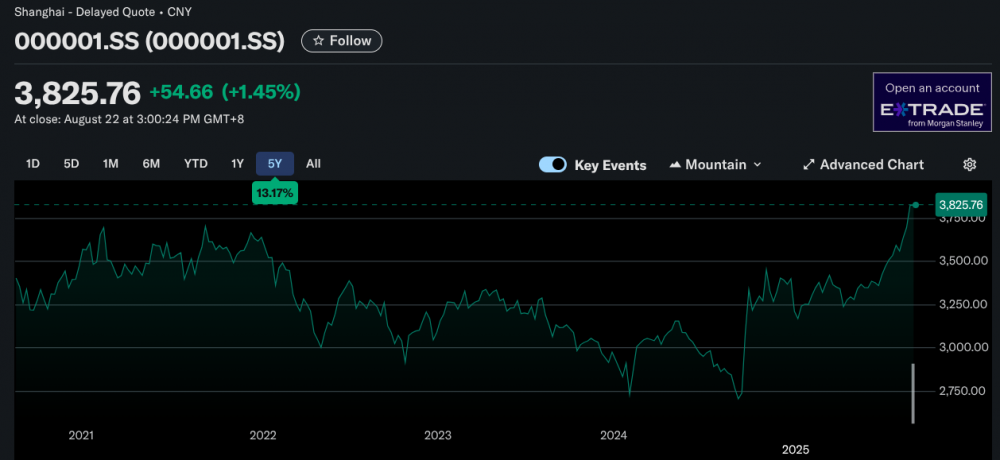Choose the 1Y time range
This screenshot has height=460, width=1000.
[x=237, y=164]
